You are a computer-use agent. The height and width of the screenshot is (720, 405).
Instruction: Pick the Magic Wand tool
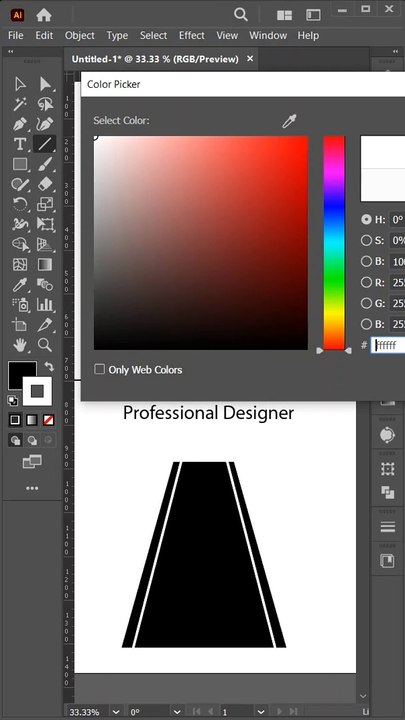20,104
